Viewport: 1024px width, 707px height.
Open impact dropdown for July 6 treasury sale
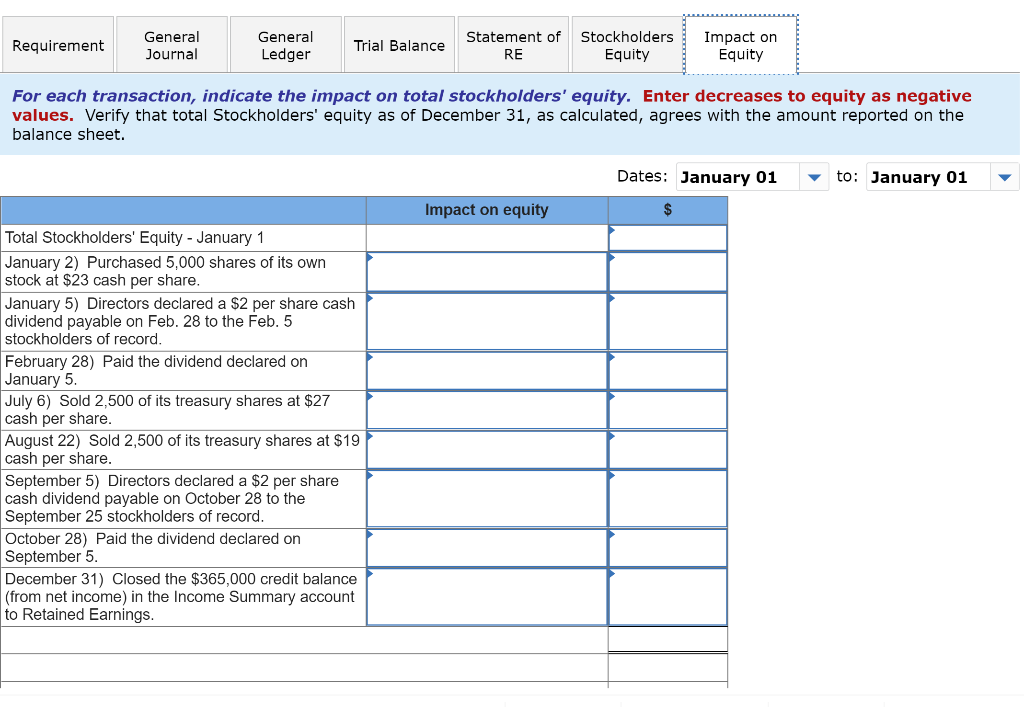click(487, 410)
